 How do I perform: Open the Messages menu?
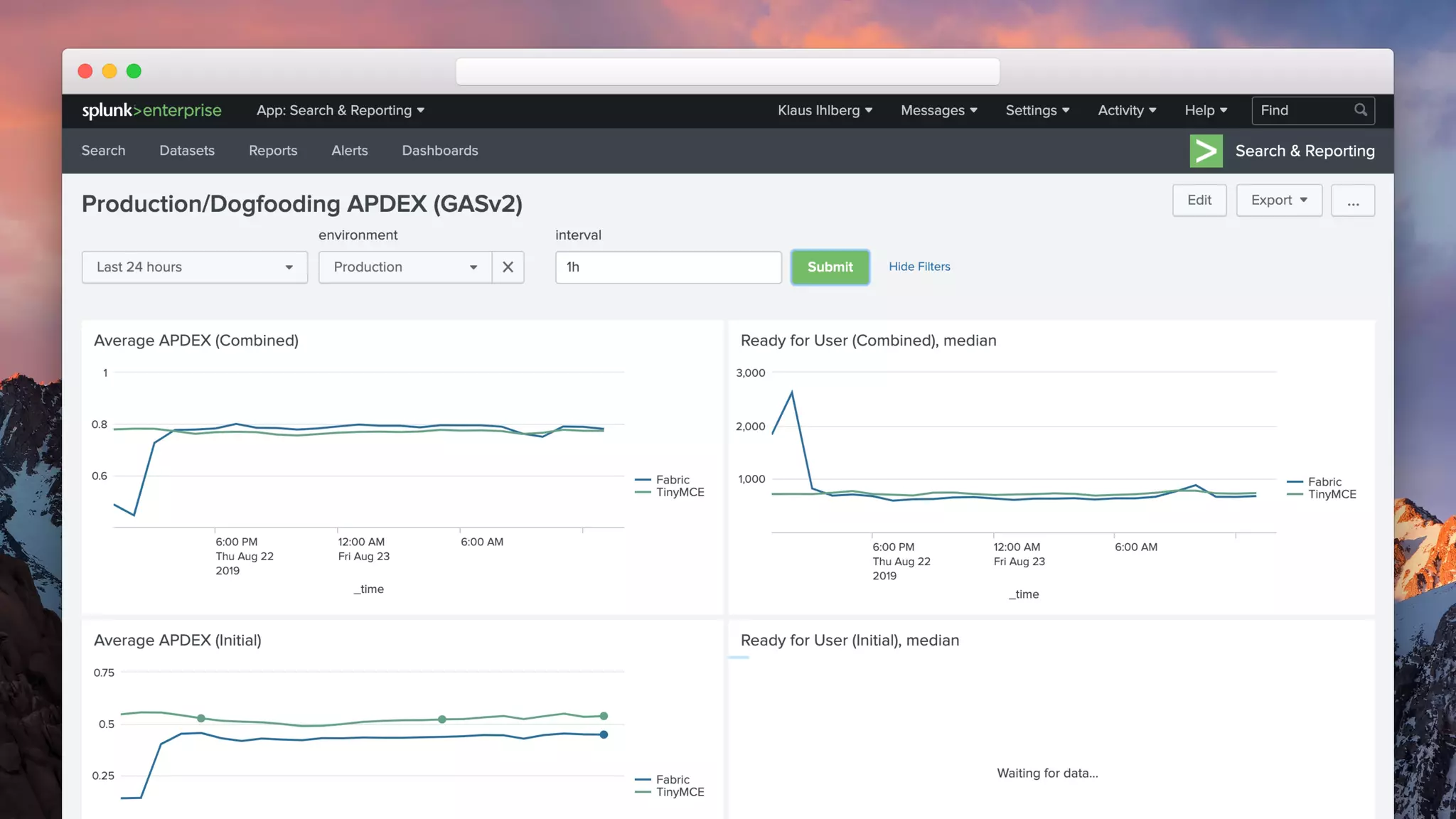click(938, 110)
